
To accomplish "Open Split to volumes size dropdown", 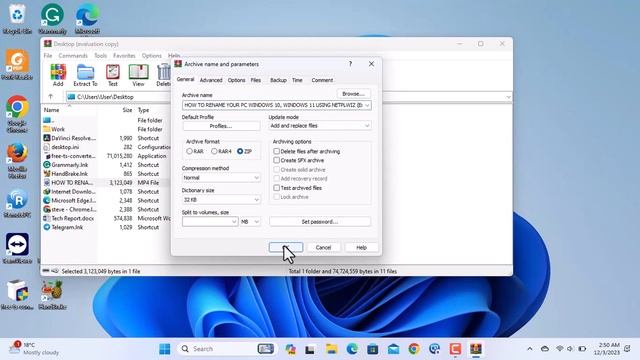I will click(234, 222).
